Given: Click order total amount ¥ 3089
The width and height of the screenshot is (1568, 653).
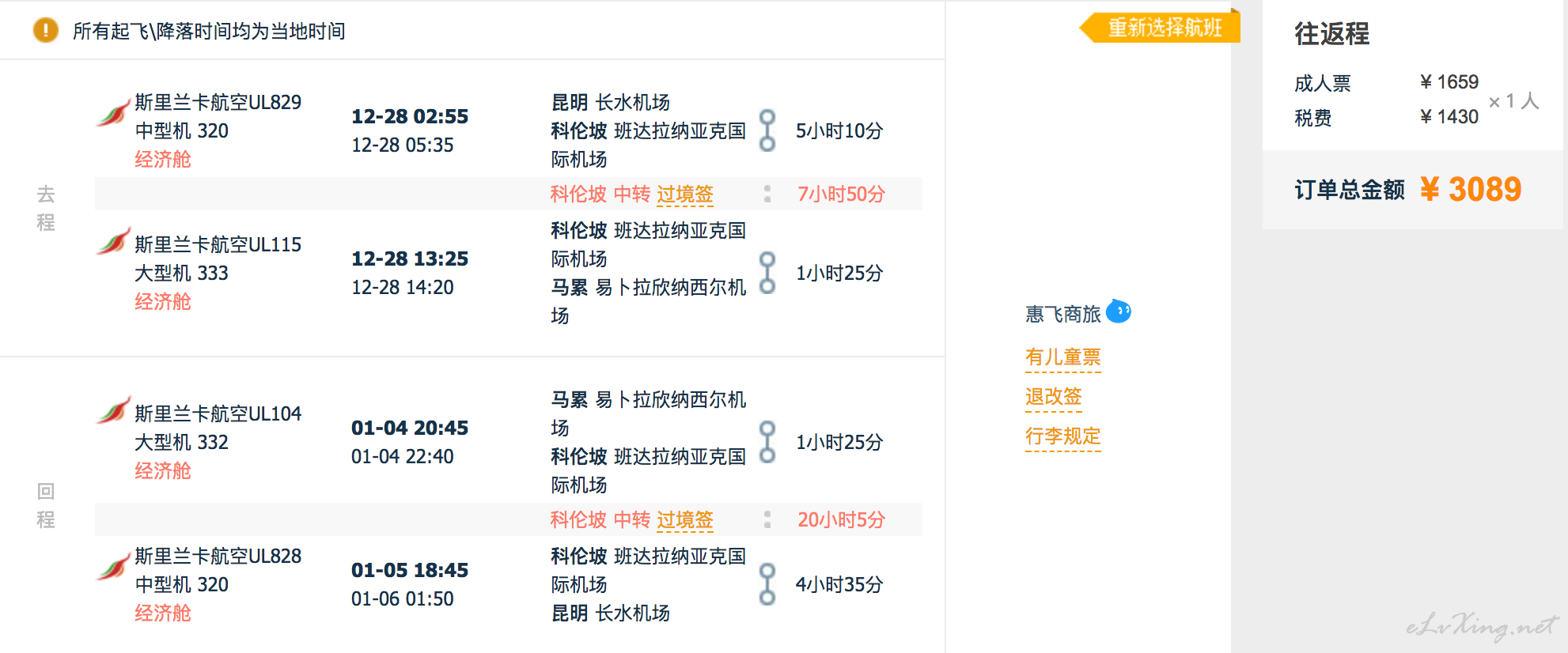Looking at the screenshot, I should 1471,190.
